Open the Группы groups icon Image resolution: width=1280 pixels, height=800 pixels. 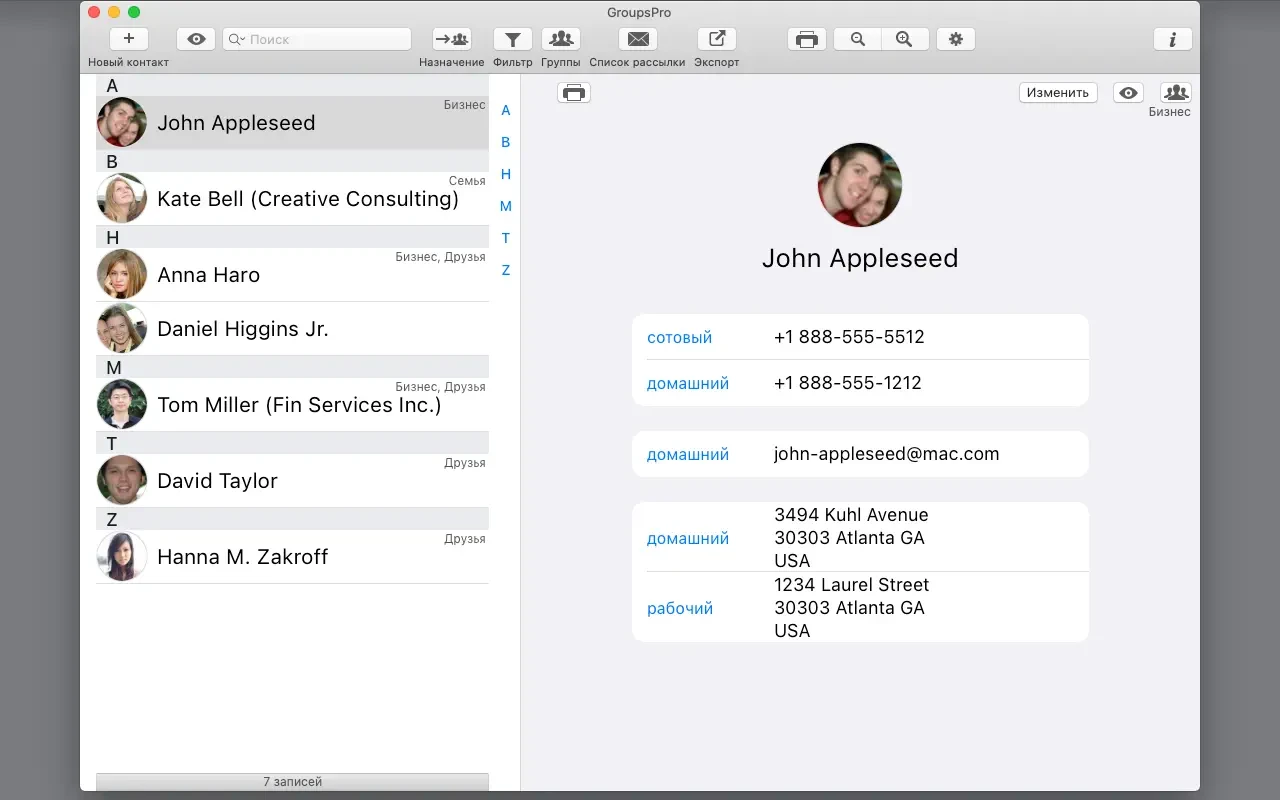pyautogui.click(x=561, y=39)
